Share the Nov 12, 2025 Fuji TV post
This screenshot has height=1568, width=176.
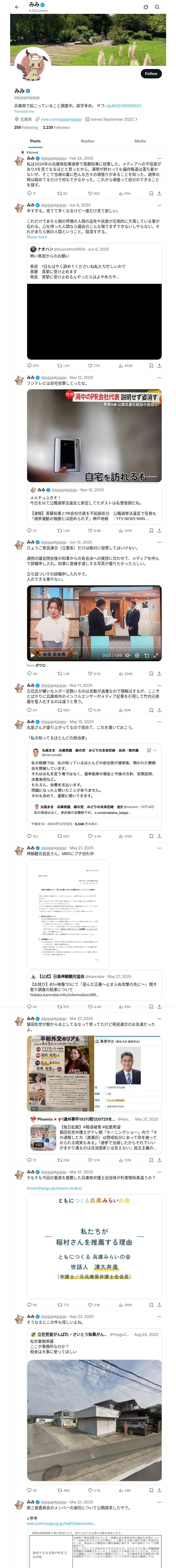tap(159, 531)
